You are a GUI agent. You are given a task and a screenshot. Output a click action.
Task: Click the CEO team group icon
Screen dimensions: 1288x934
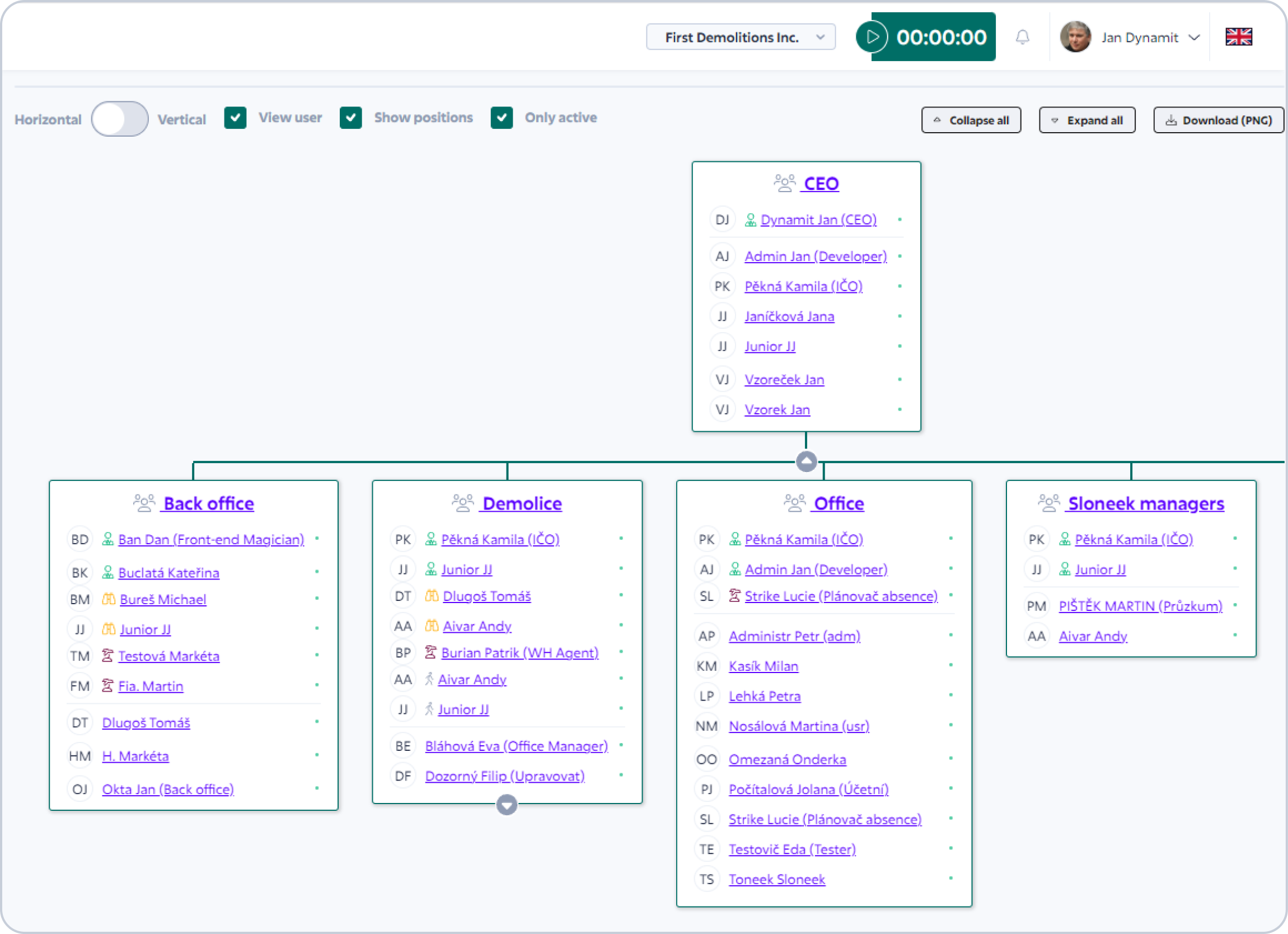[x=784, y=184]
